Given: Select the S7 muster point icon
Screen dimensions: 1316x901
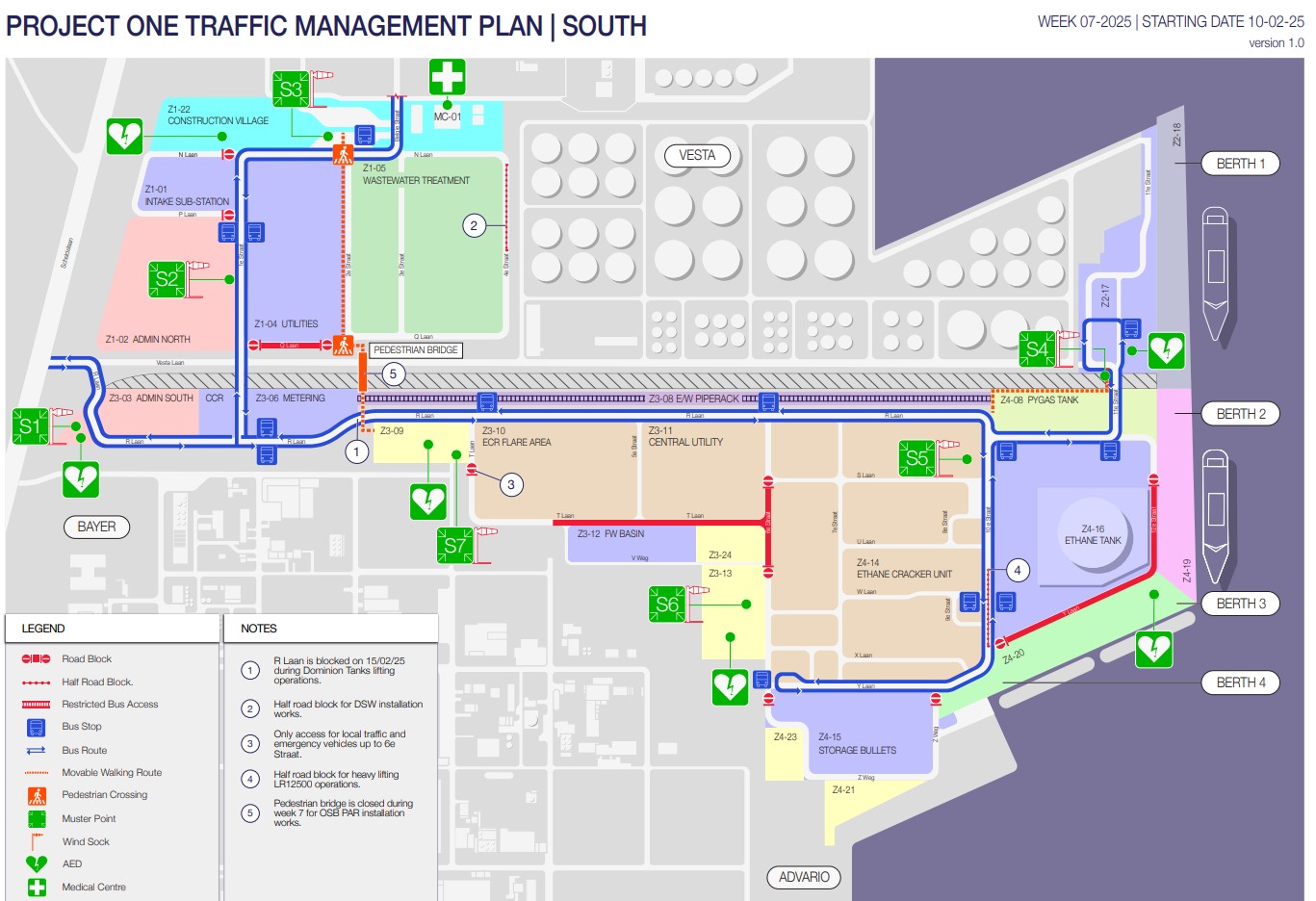Looking at the screenshot, I should pos(455,546).
